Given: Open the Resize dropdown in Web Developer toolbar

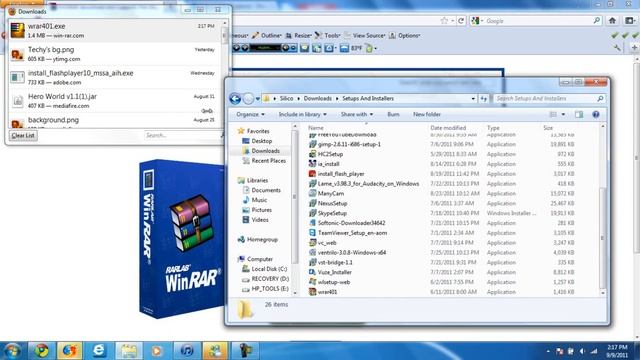Looking at the screenshot, I should click(x=299, y=36).
